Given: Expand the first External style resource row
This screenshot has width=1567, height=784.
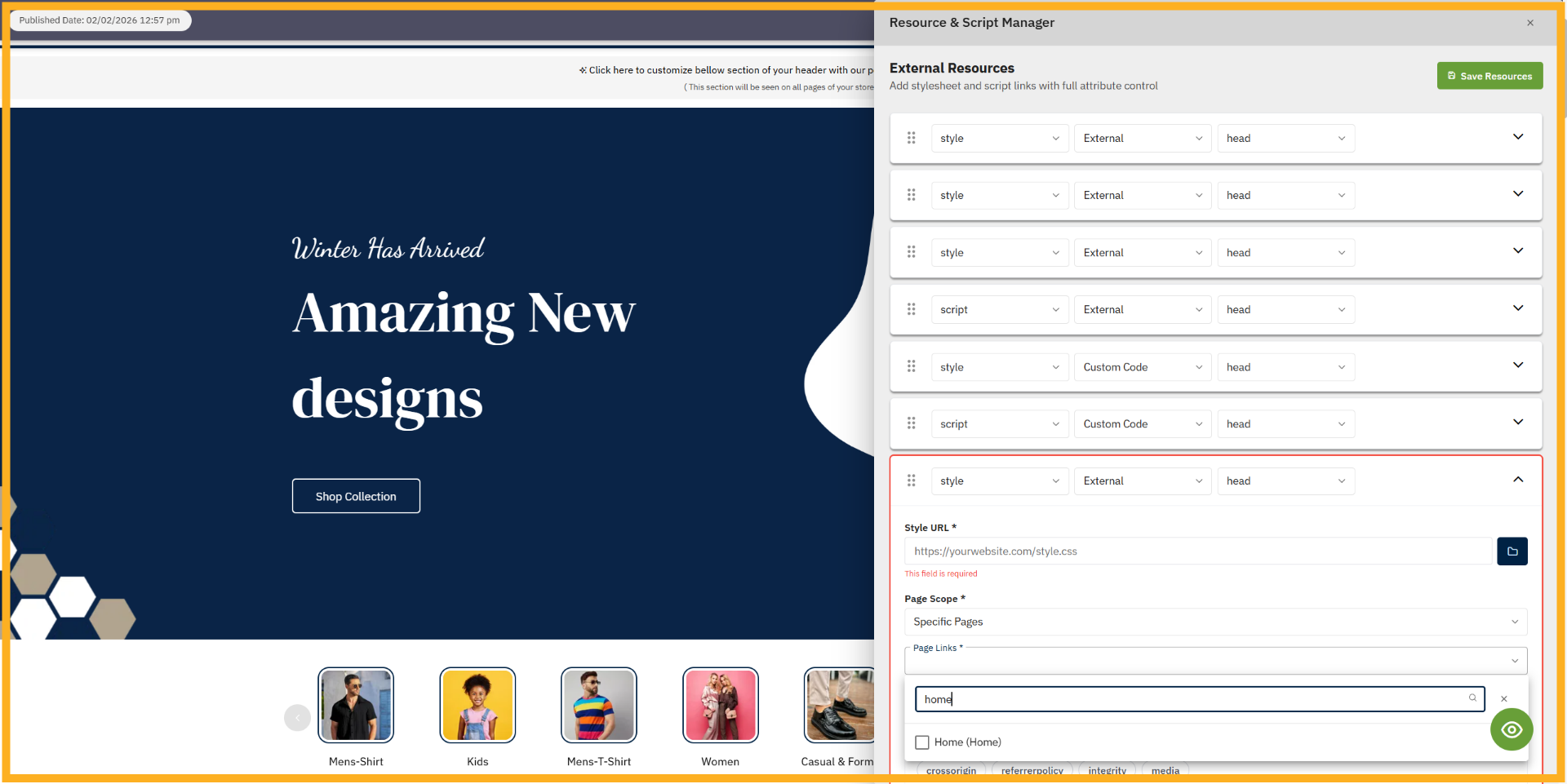Looking at the screenshot, I should pyautogui.click(x=1518, y=137).
